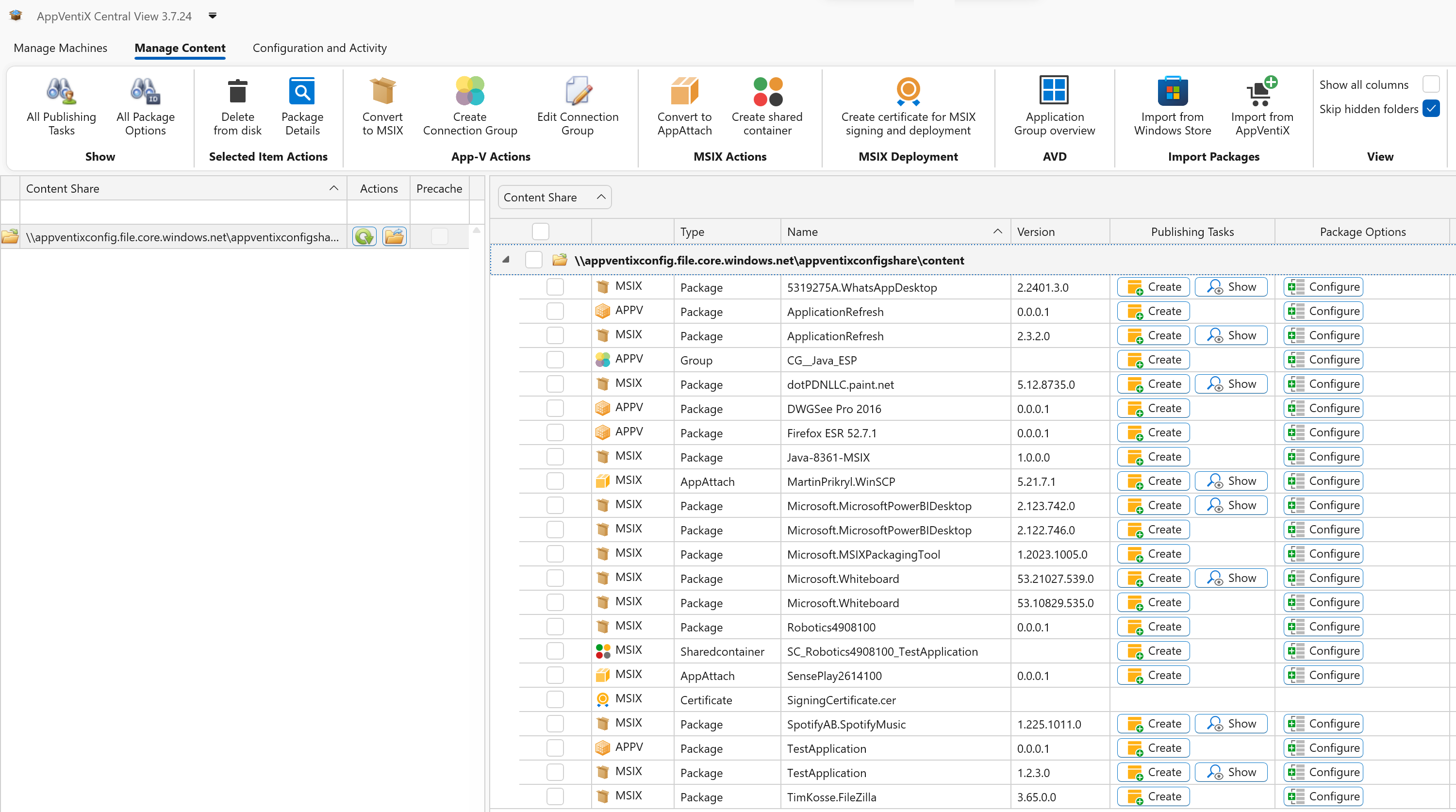
Task: Select checkbox for SpotifyAB.SpotifyMusic
Action: click(x=555, y=724)
